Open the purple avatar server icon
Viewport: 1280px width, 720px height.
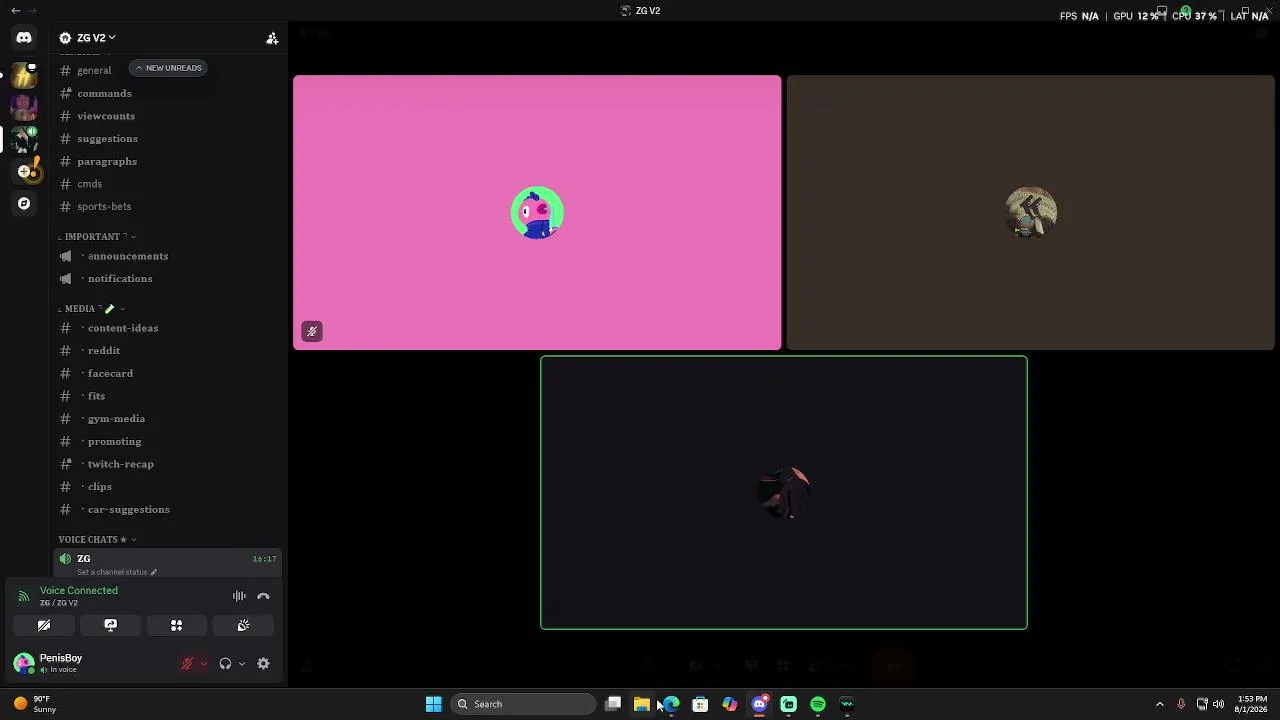[x=24, y=106]
